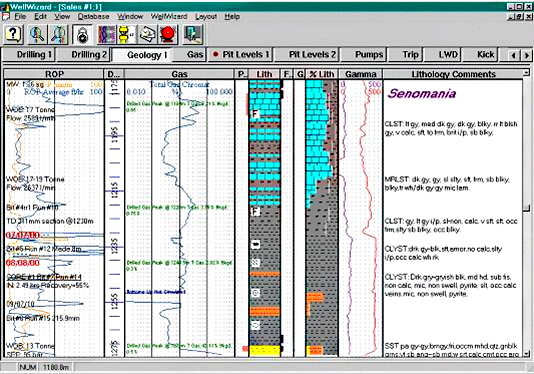Click the second magnifying glass zoom icon
Screen dimensions: 534x374
click(x=59, y=34)
